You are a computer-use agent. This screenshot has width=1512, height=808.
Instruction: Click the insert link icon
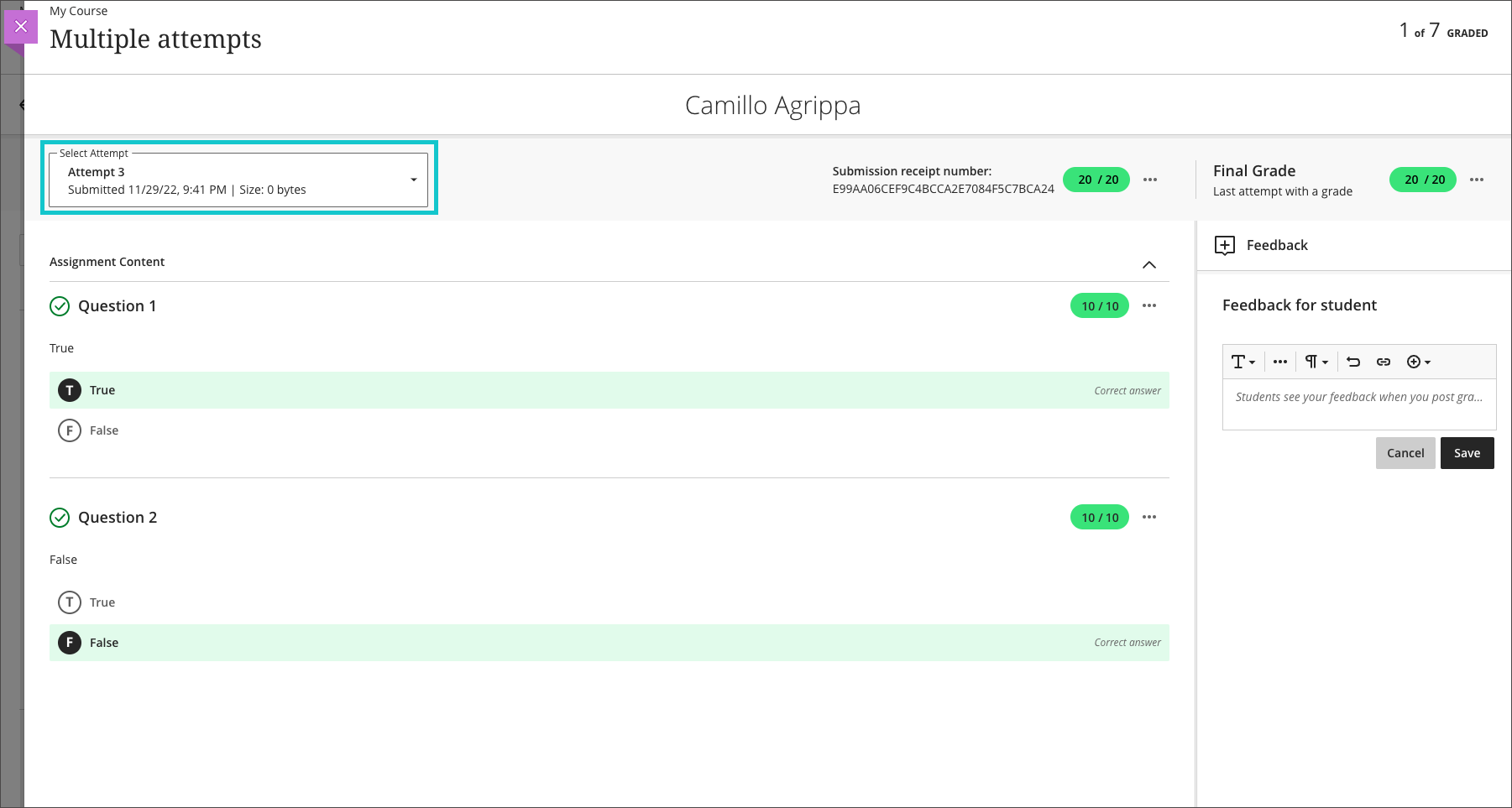coord(1384,362)
